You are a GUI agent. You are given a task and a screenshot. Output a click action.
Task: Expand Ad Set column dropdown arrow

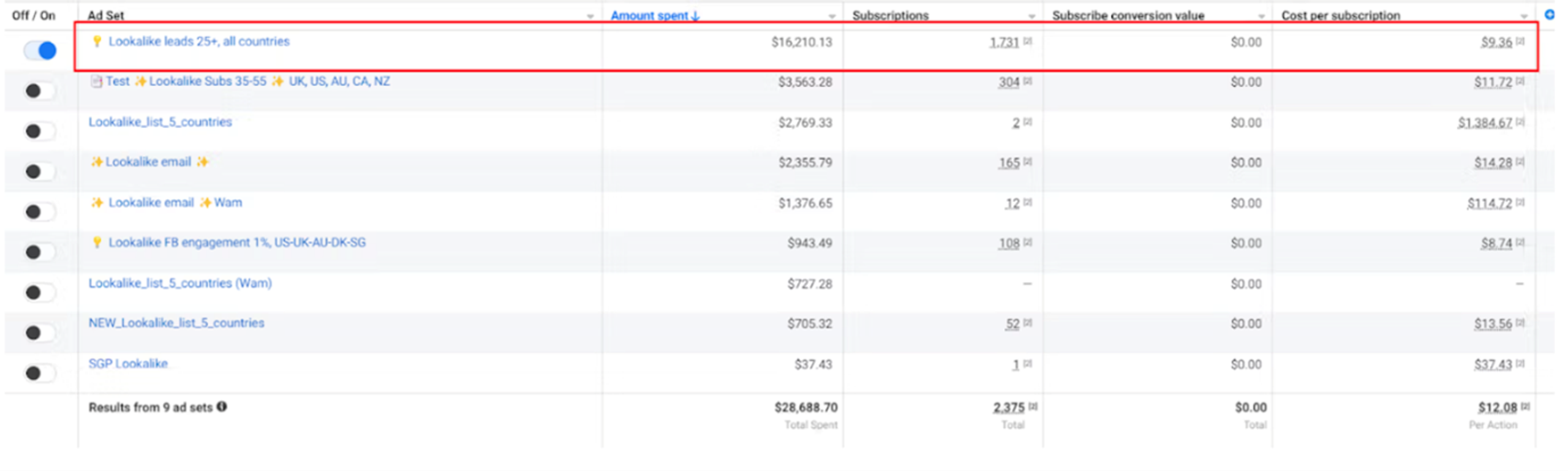(590, 17)
